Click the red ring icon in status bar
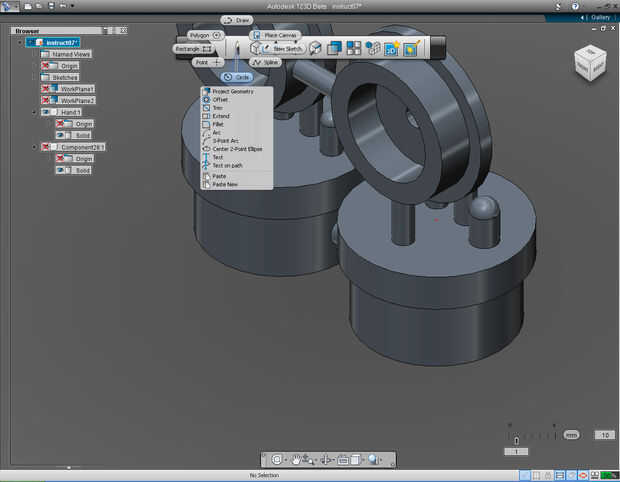 click(x=583, y=475)
